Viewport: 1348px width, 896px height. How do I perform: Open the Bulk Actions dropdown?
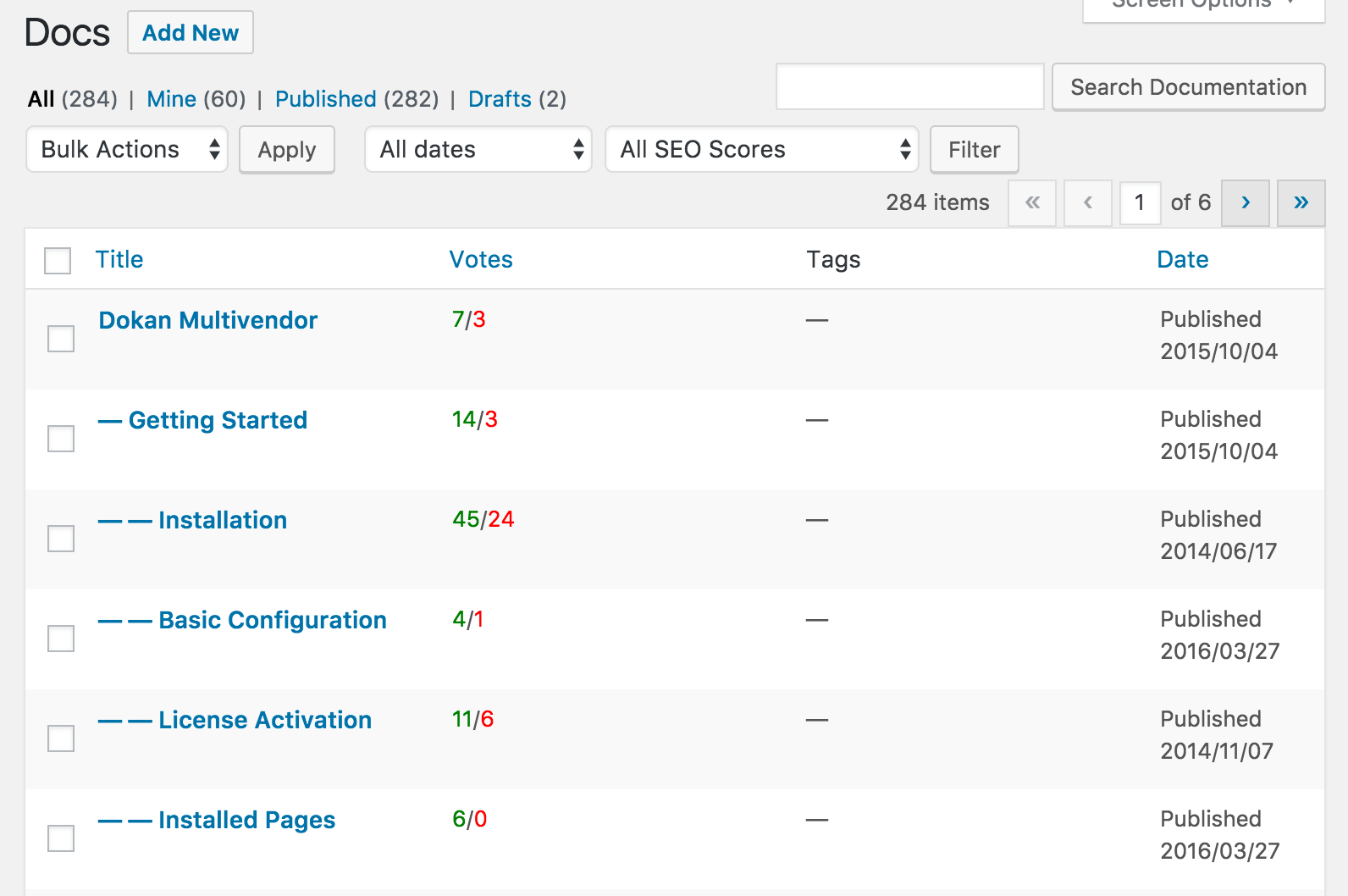tap(127, 150)
